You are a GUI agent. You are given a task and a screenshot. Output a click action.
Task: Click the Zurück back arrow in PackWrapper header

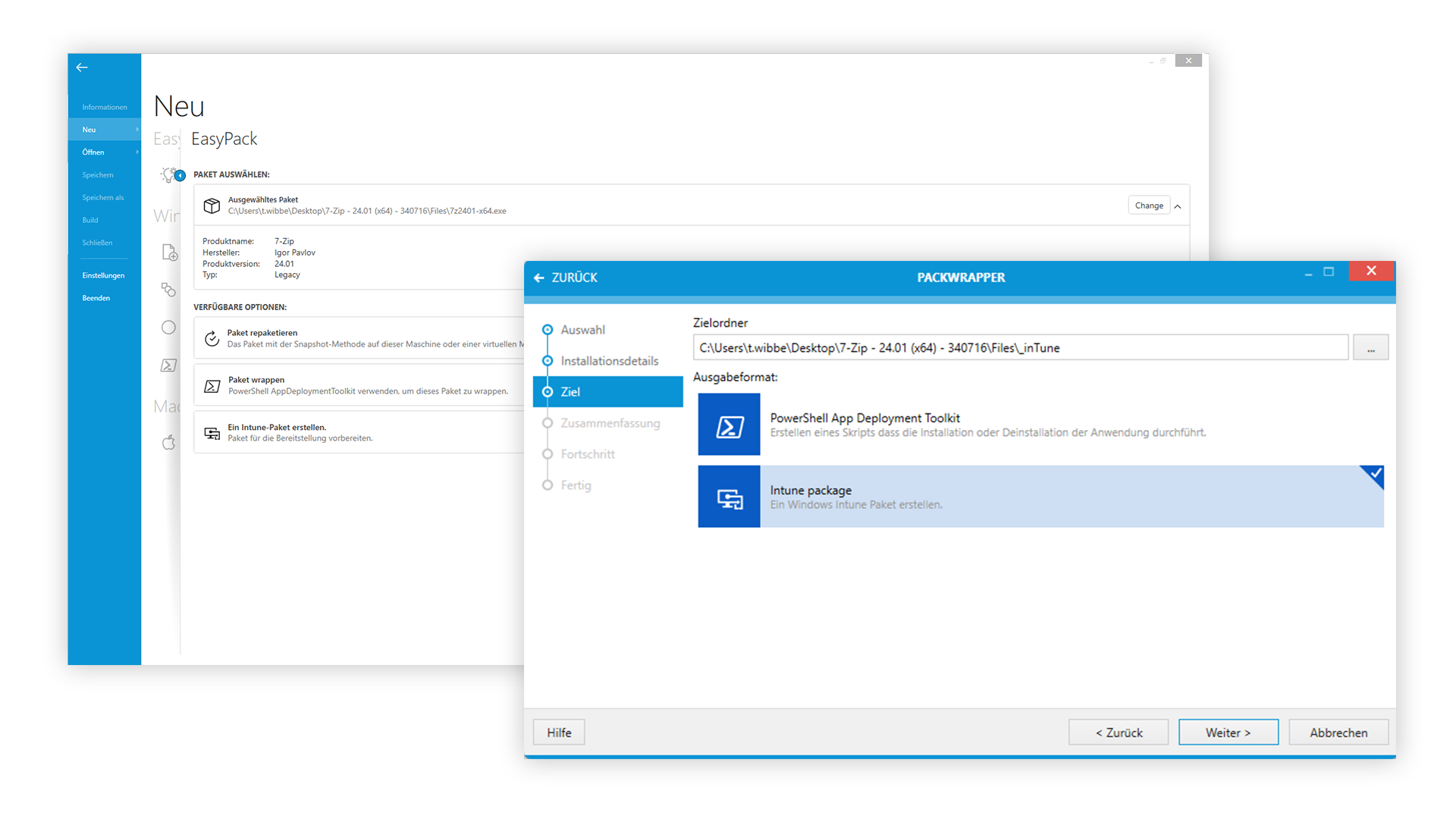(539, 278)
